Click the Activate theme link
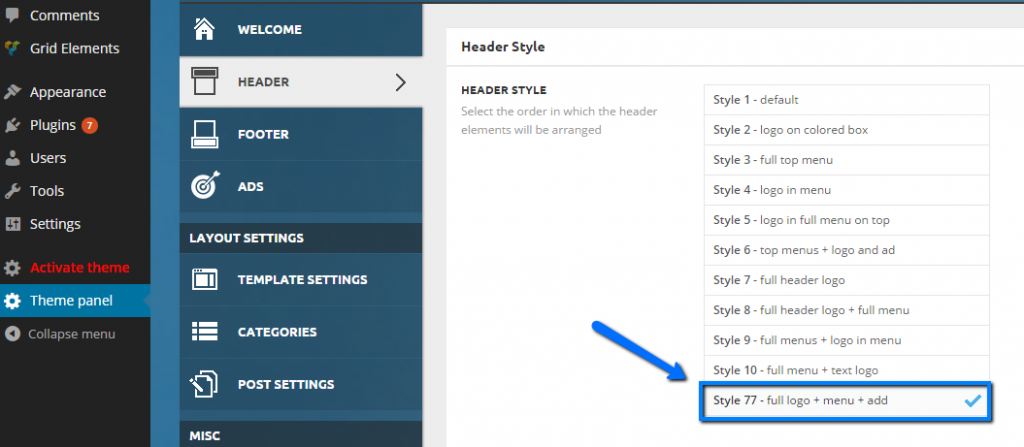 coord(80,267)
